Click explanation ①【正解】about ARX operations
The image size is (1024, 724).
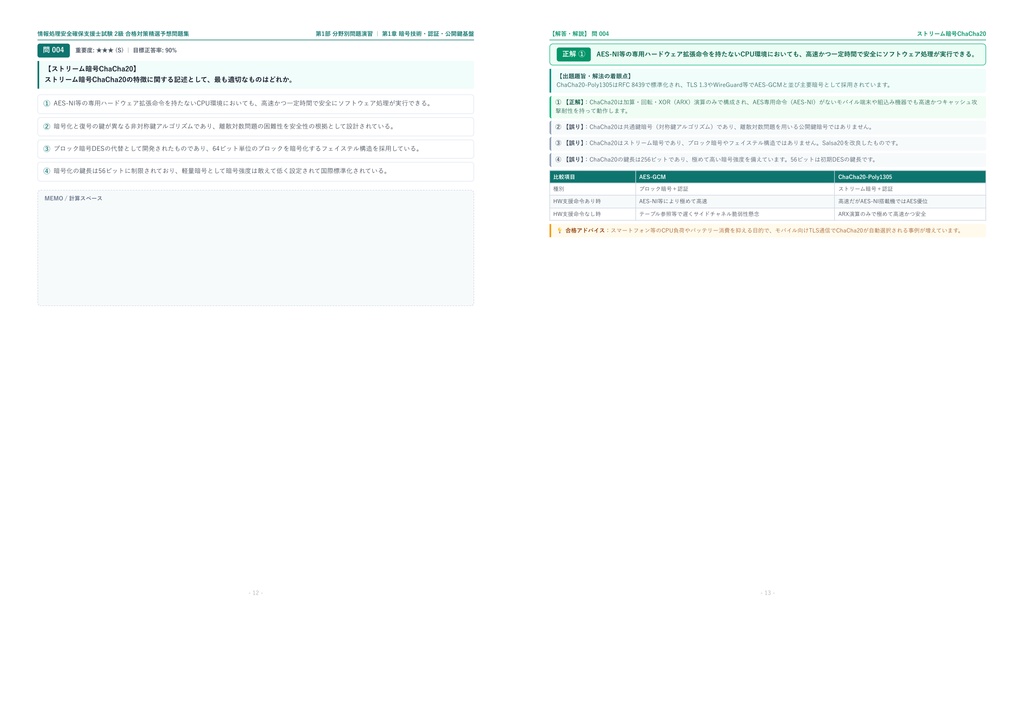(x=768, y=106)
